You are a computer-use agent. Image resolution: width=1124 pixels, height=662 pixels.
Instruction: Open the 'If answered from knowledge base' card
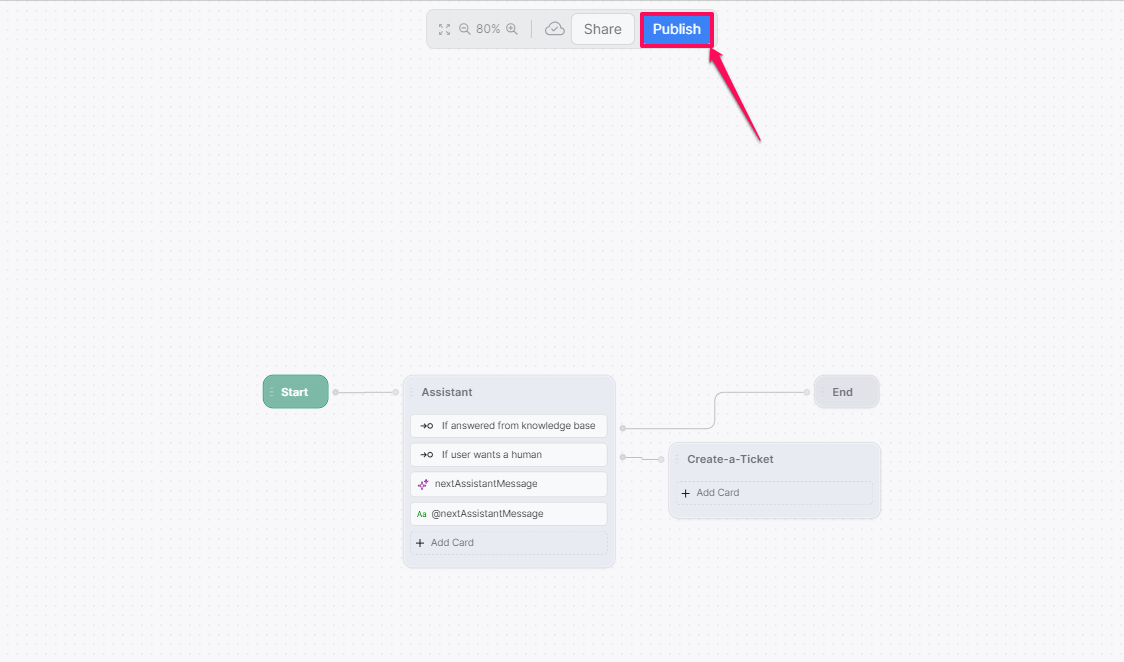(x=509, y=426)
